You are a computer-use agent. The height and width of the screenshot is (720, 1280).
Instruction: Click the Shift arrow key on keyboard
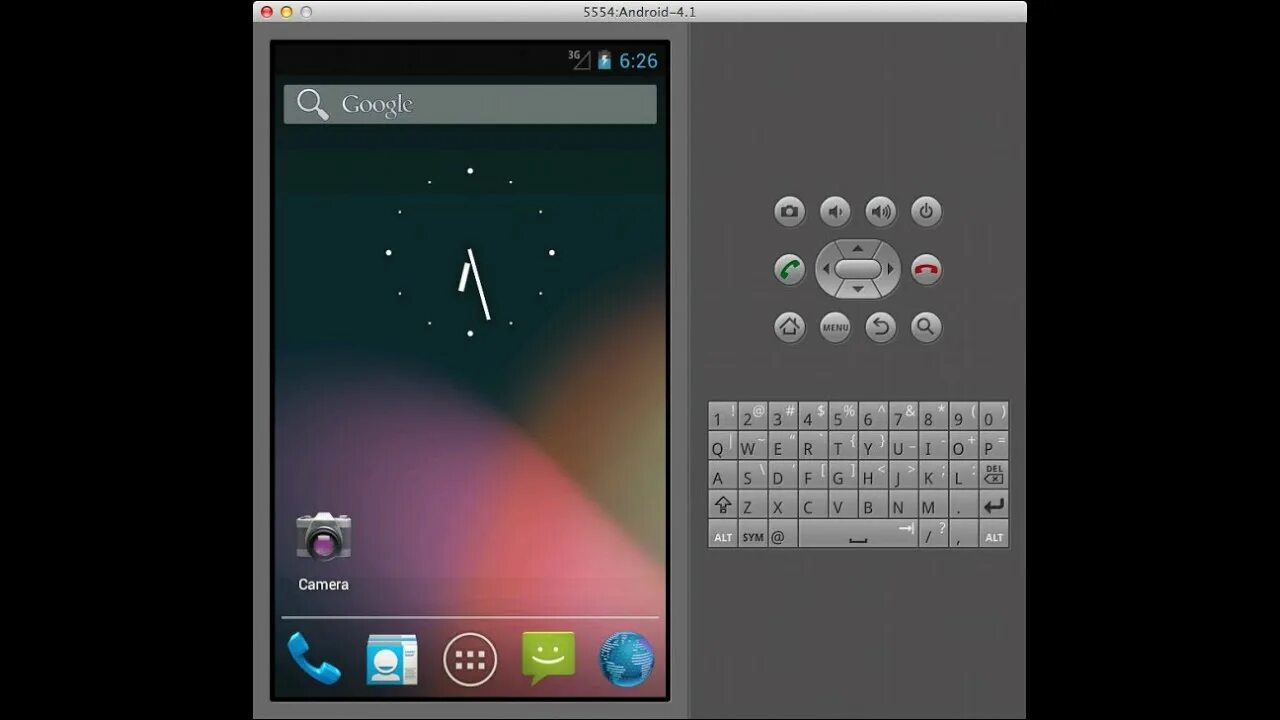tap(723, 505)
